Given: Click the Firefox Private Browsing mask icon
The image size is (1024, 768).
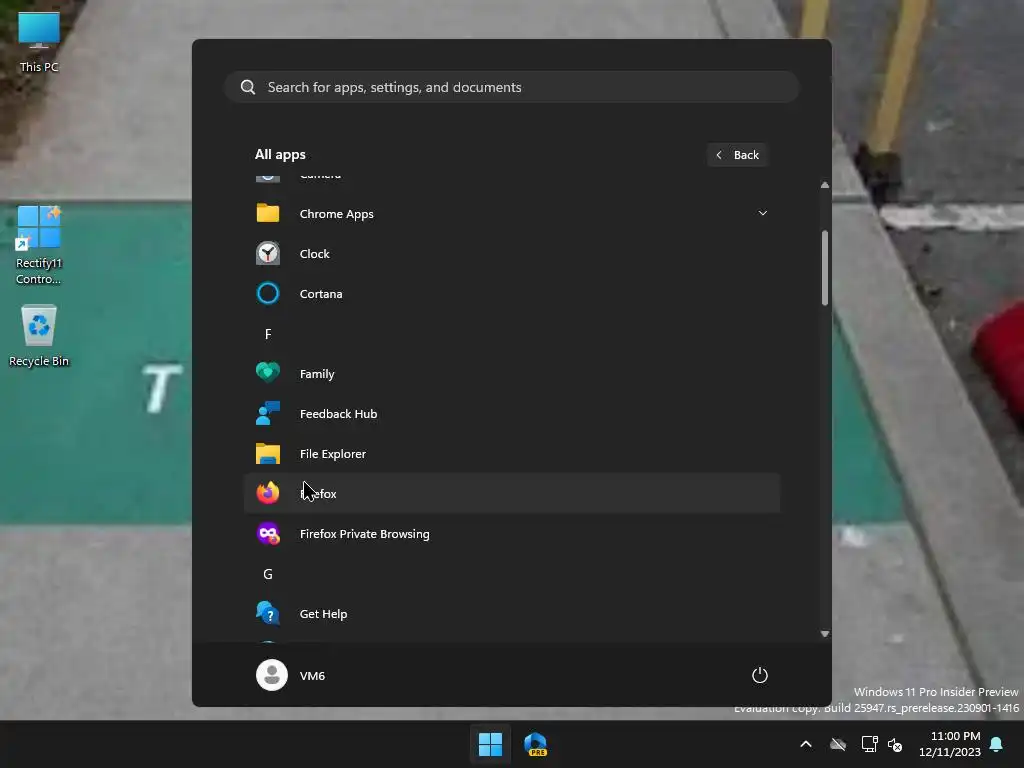Looking at the screenshot, I should tap(268, 534).
